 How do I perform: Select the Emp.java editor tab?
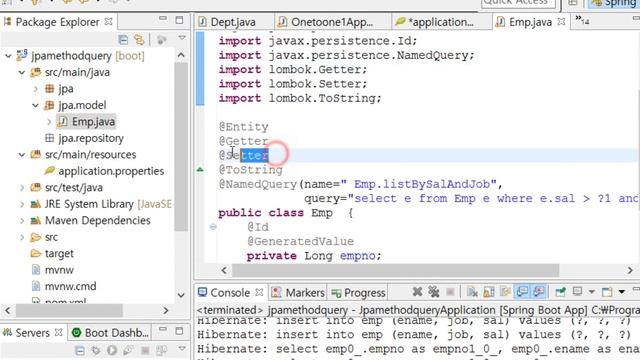[x=530, y=22]
